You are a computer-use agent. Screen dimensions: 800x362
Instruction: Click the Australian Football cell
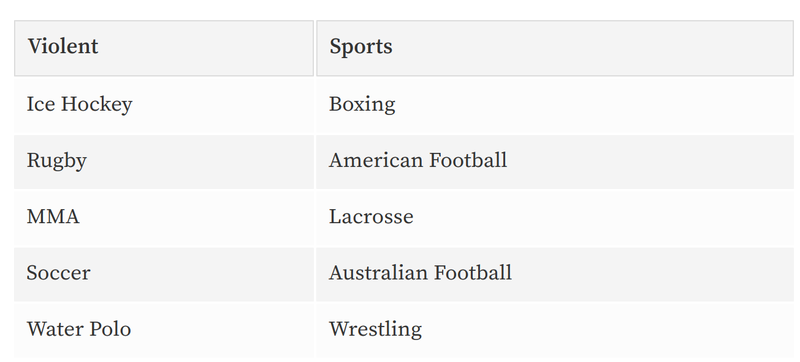pyautogui.click(x=555, y=274)
